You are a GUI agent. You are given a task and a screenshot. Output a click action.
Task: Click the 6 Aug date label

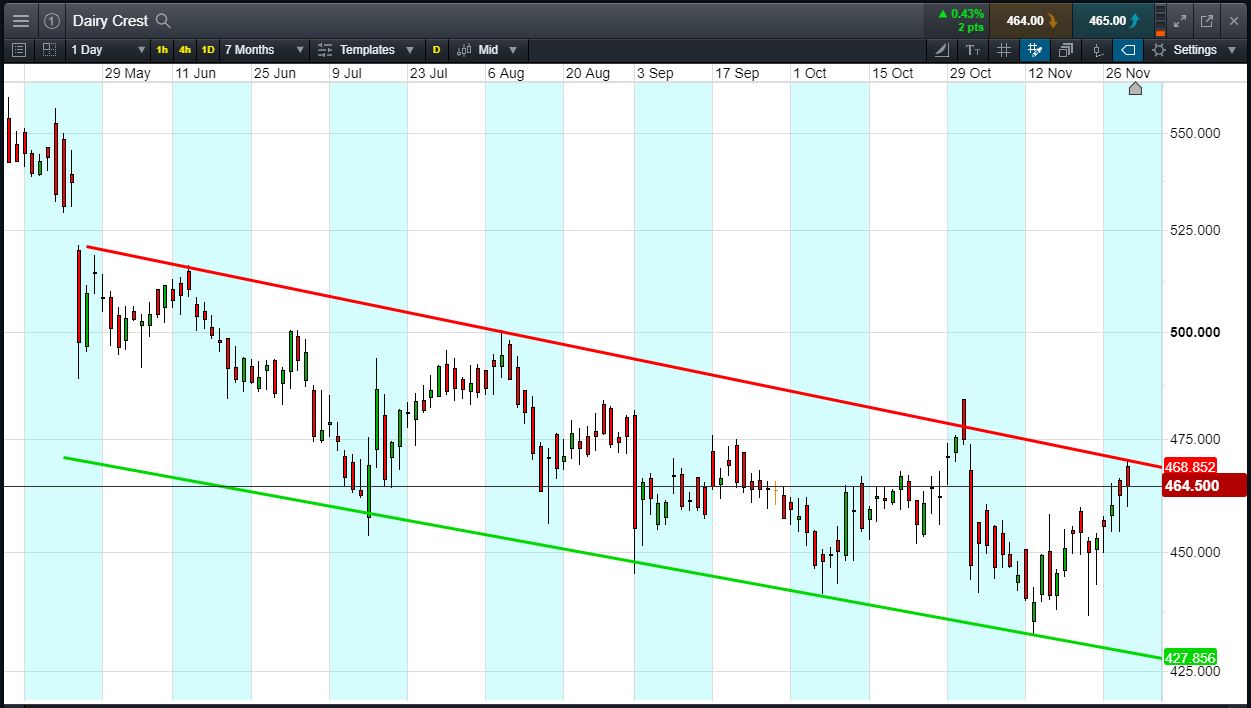[506, 73]
